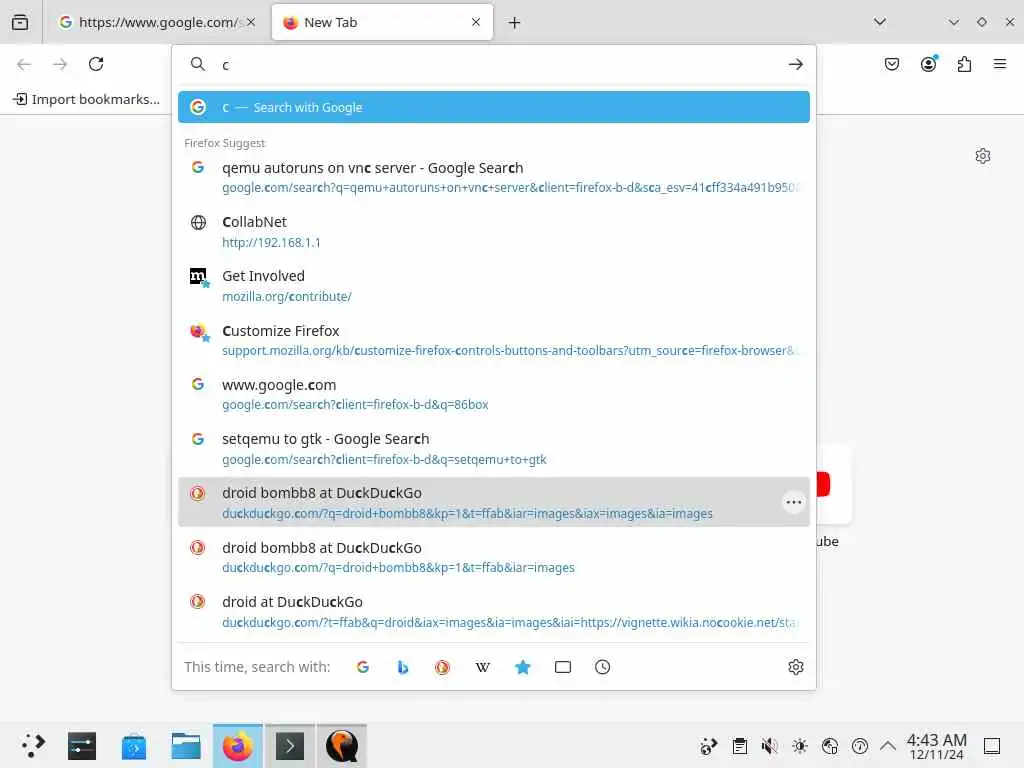
Task: Expand hidden system tray icons arrow
Action: (888, 746)
